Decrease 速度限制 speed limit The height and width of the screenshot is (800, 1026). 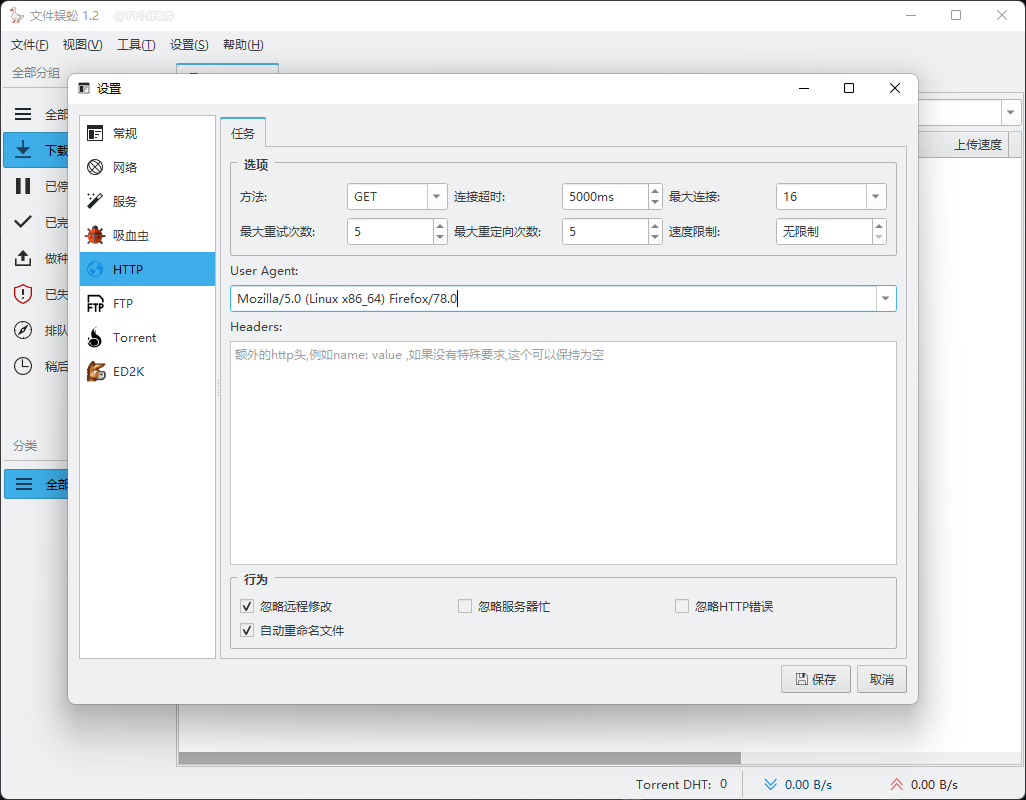[x=879, y=237]
